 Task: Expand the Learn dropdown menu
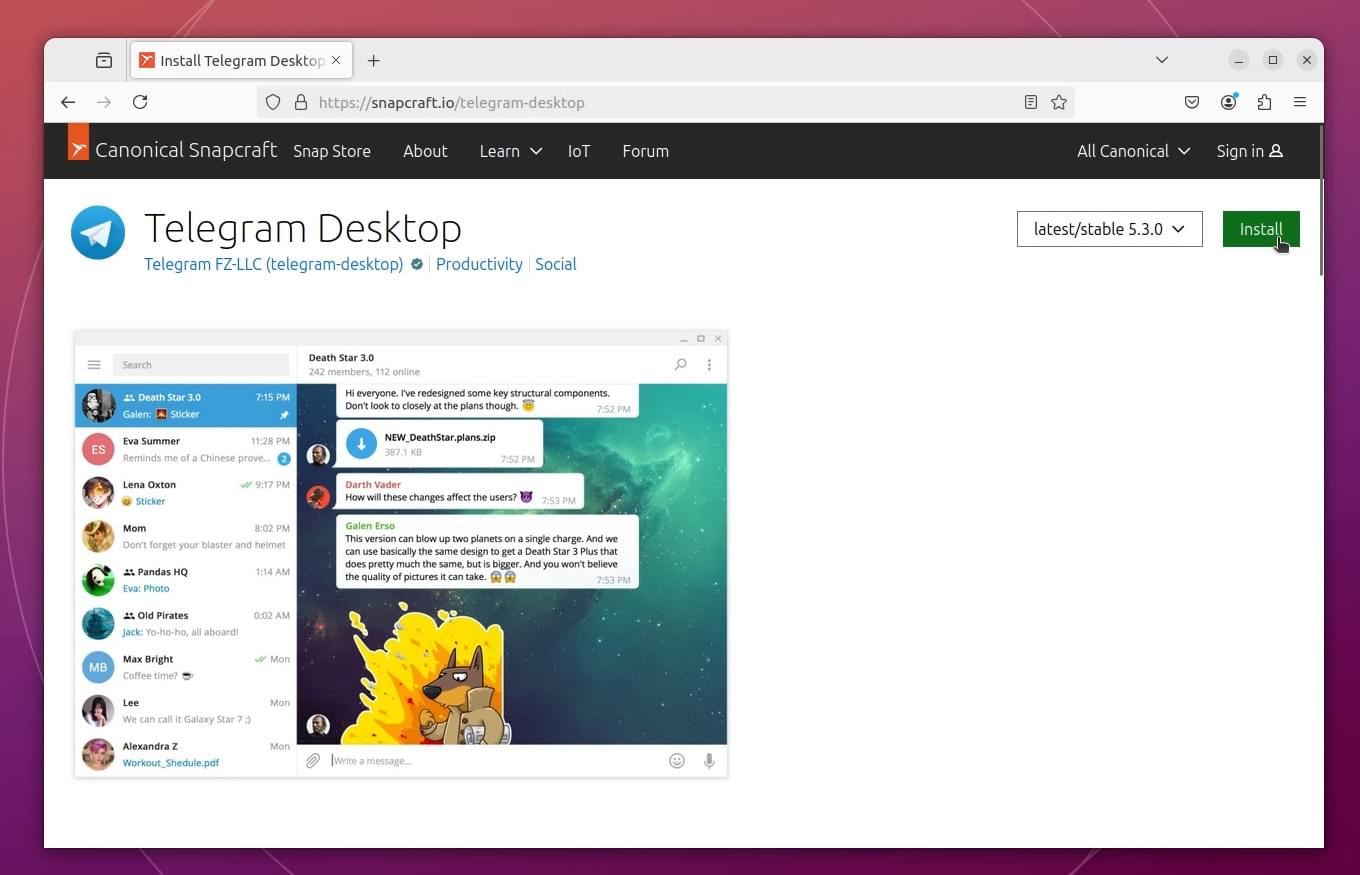tap(510, 151)
